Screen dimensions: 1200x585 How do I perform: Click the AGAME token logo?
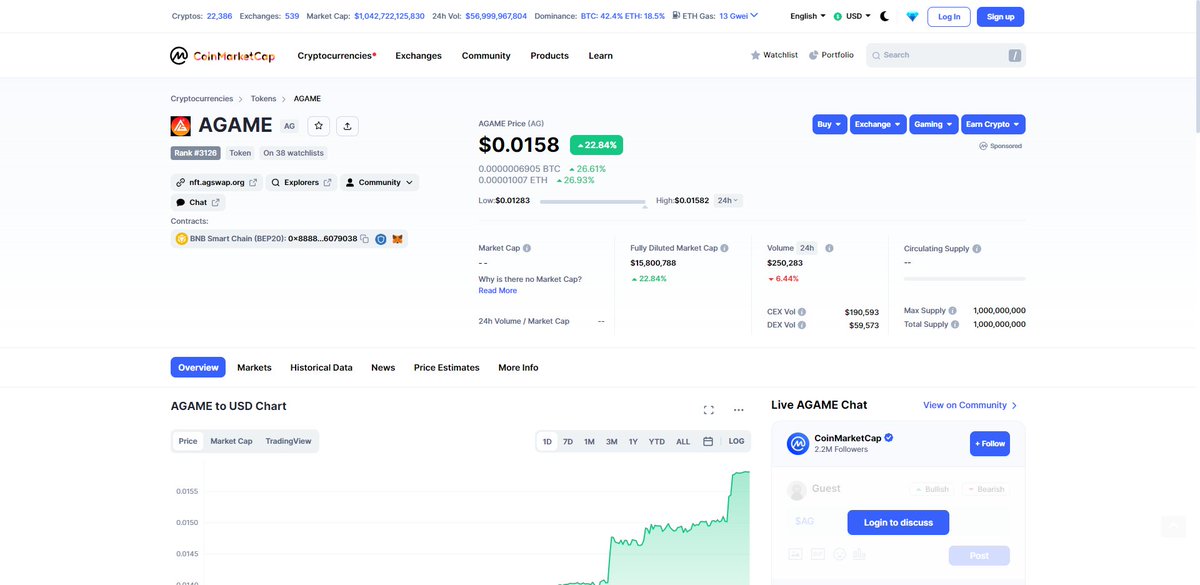pyautogui.click(x=180, y=126)
